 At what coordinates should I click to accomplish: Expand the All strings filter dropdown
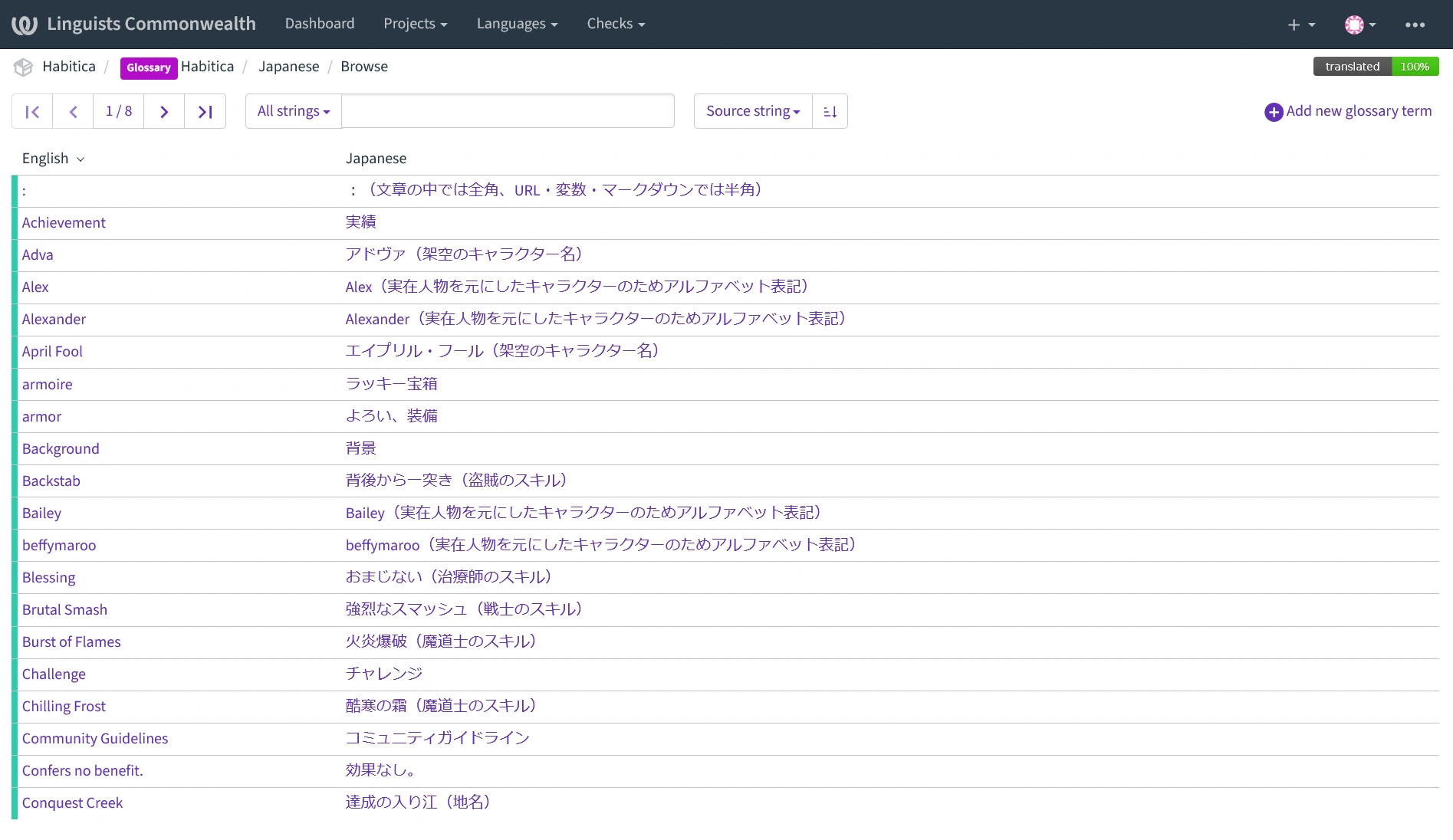(294, 112)
